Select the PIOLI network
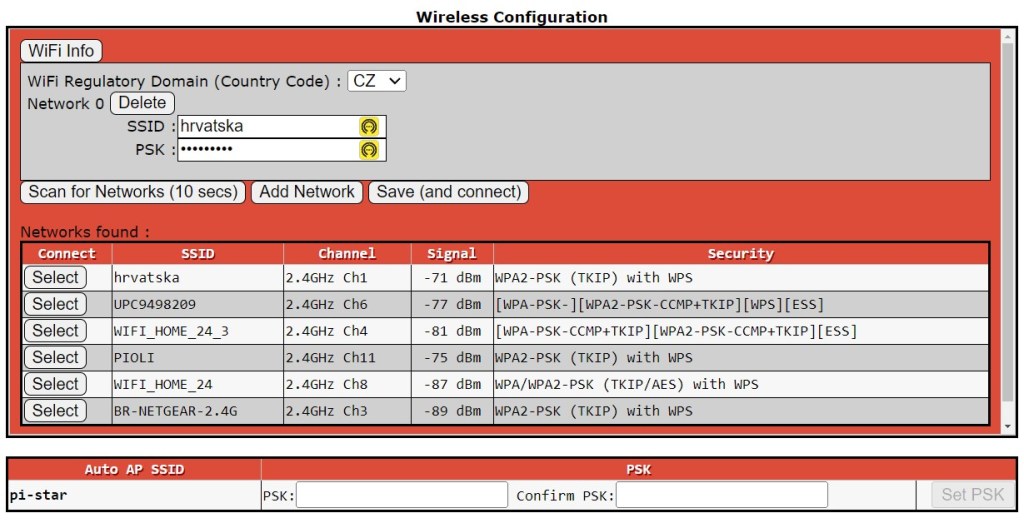The height and width of the screenshot is (528, 1024). 55,357
